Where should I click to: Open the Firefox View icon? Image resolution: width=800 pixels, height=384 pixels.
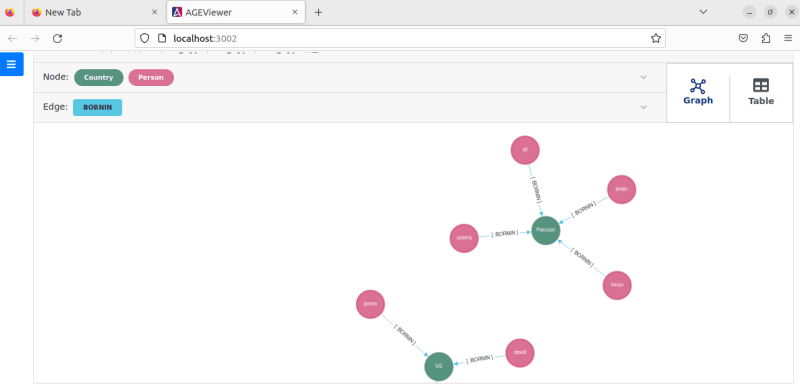[10, 12]
